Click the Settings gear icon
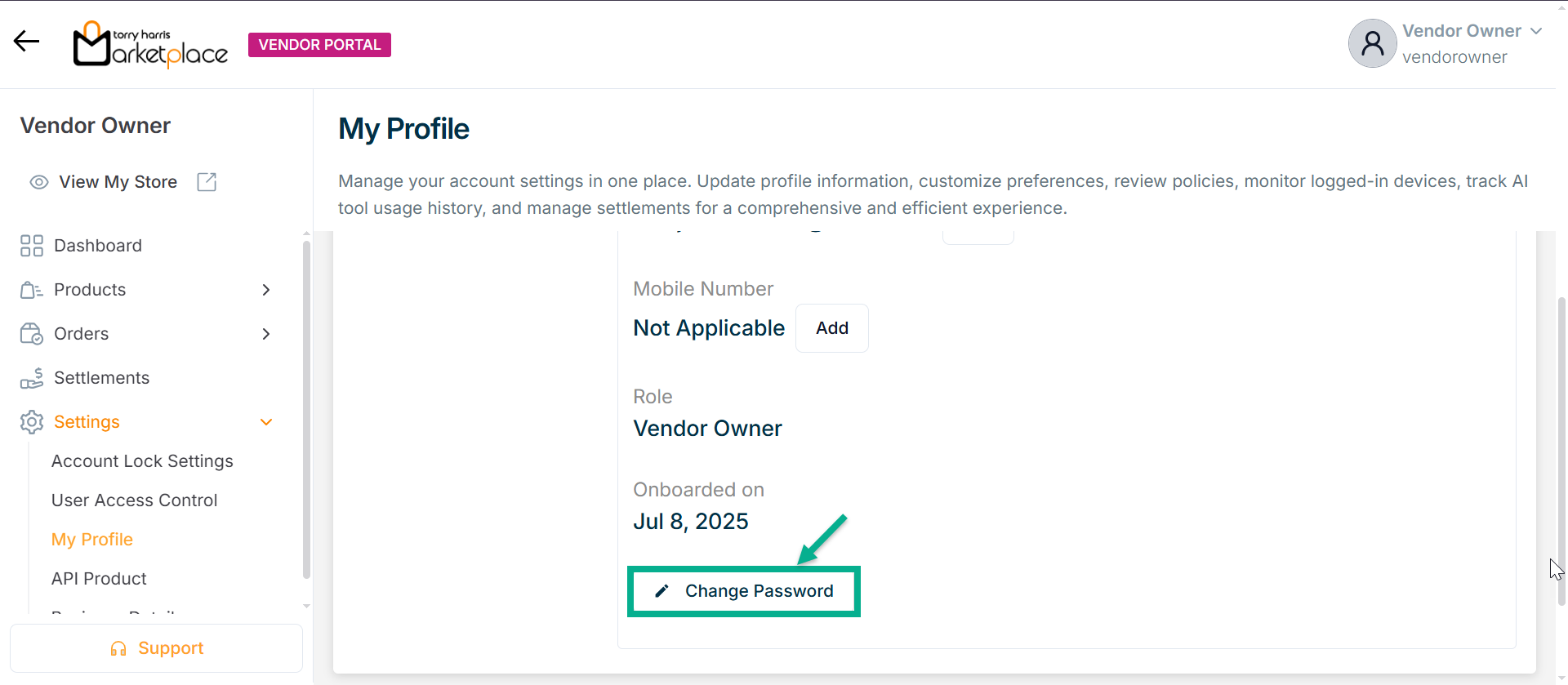The image size is (1568, 685). tap(32, 422)
